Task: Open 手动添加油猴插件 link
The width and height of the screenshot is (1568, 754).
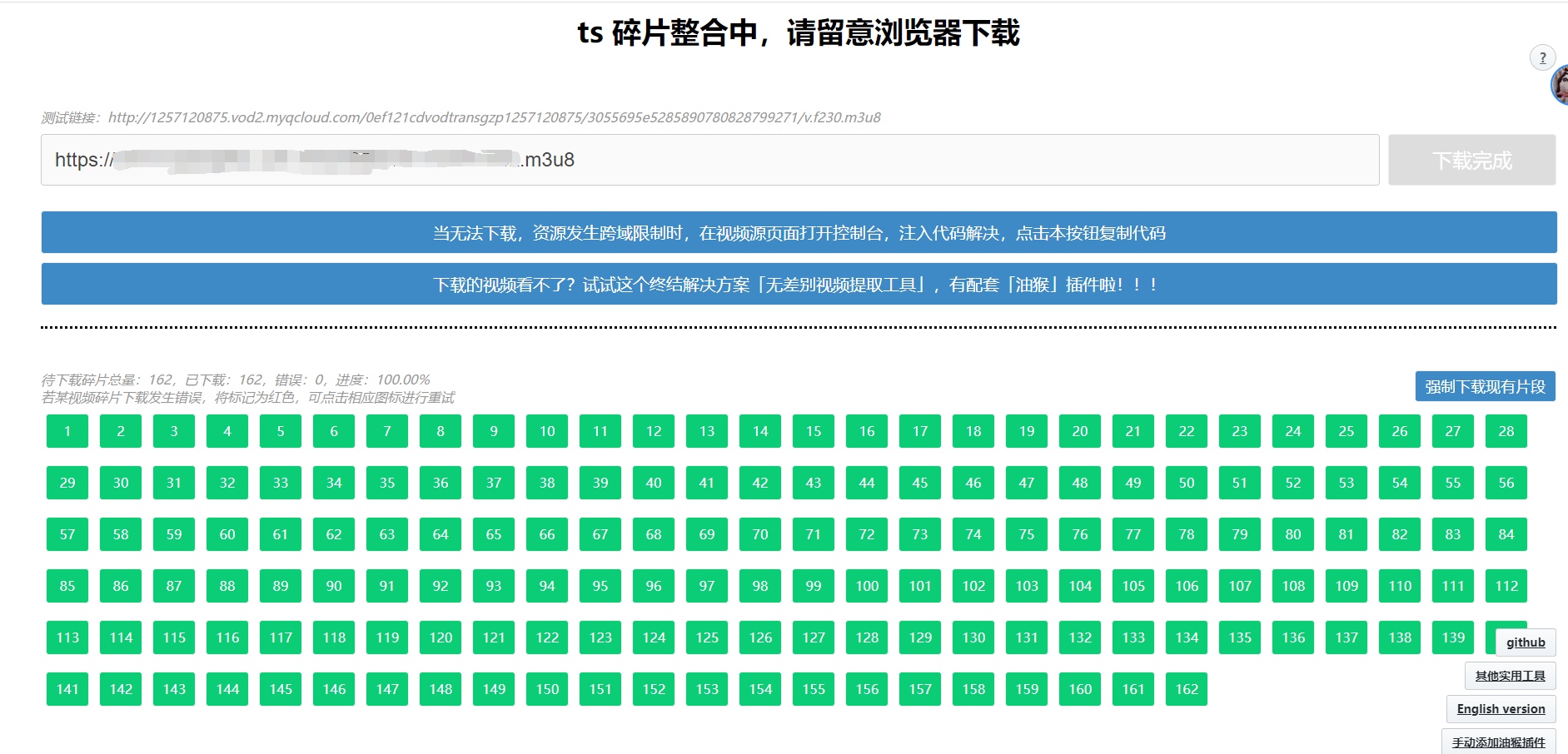Action: (1499, 741)
